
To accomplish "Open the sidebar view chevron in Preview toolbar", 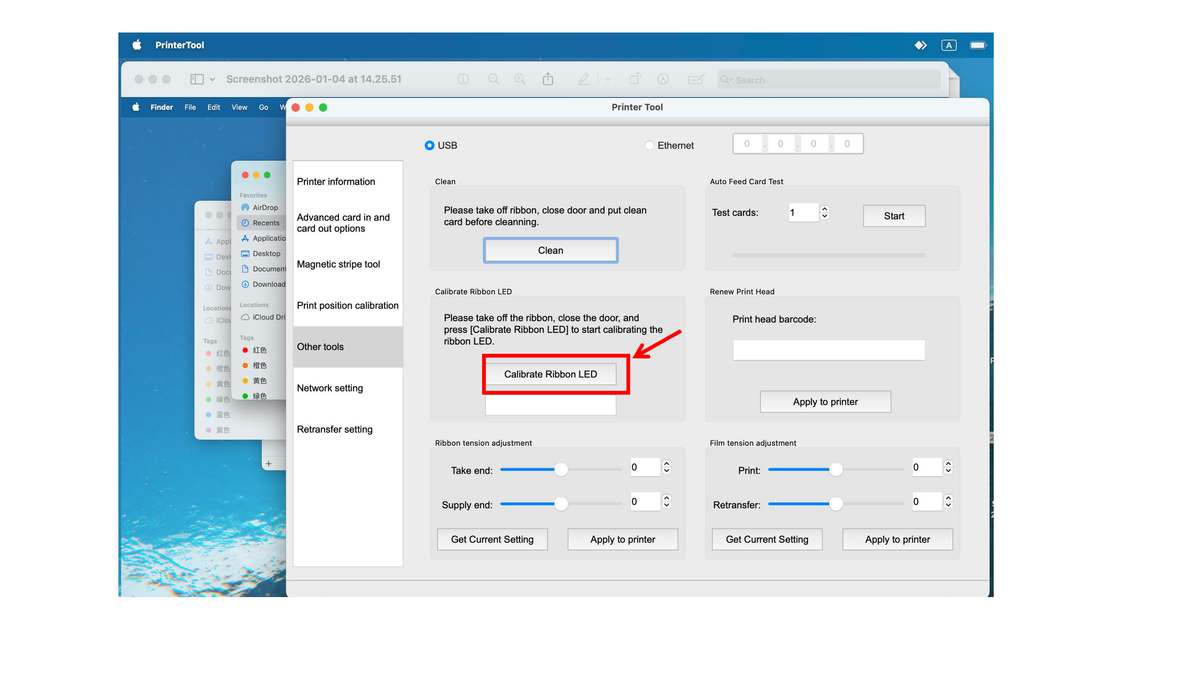I will click(x=212, y=79).
